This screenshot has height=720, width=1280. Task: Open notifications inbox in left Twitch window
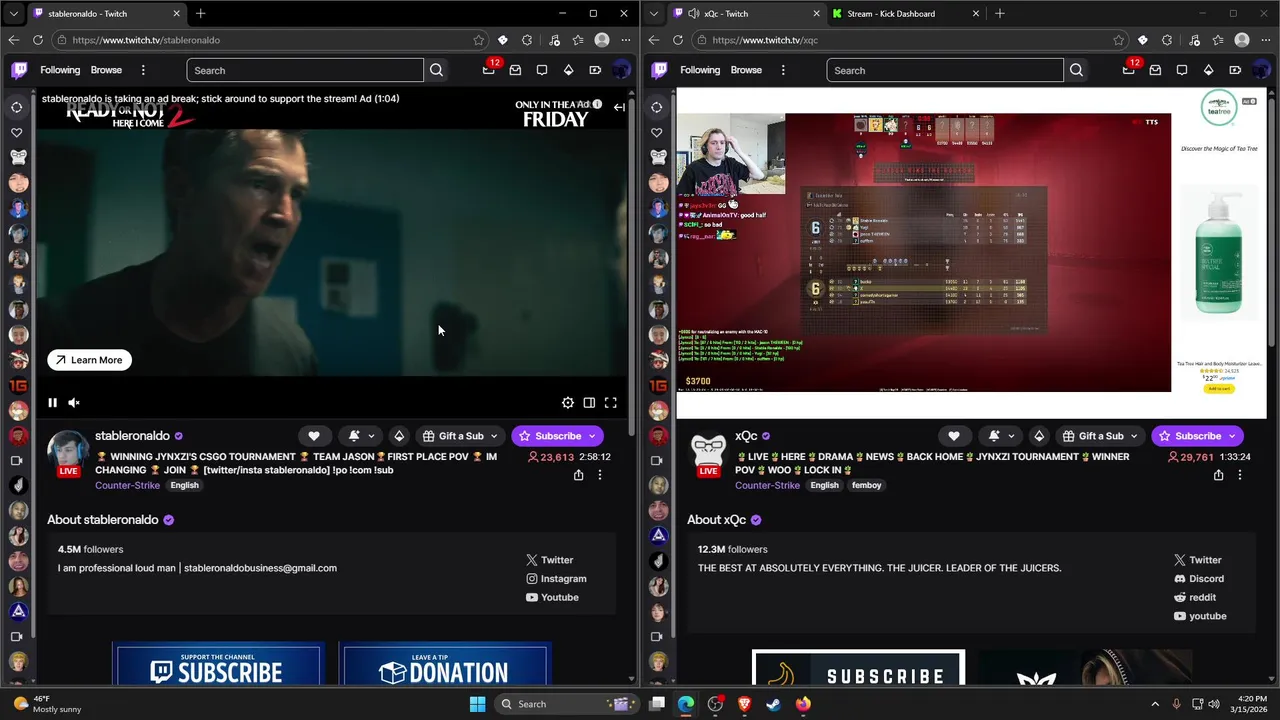515,70
